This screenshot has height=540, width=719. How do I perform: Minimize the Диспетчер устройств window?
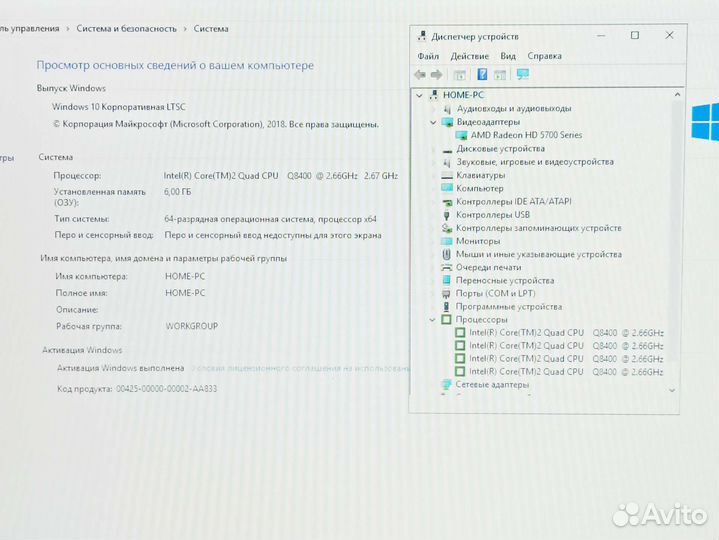601,35
